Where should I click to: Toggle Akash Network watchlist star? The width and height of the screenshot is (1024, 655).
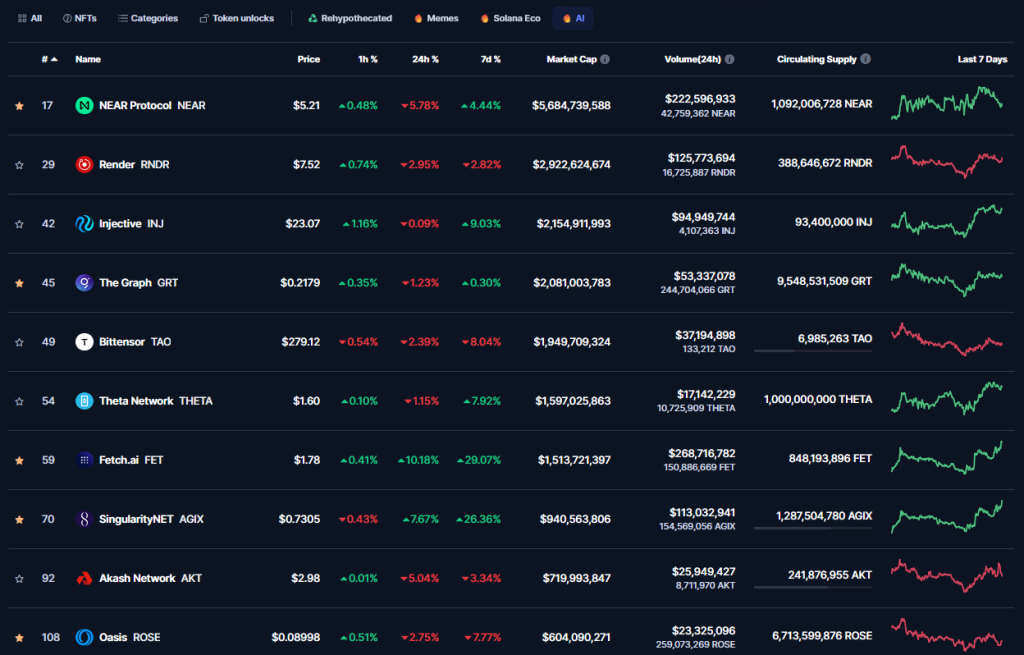[20, 579]
